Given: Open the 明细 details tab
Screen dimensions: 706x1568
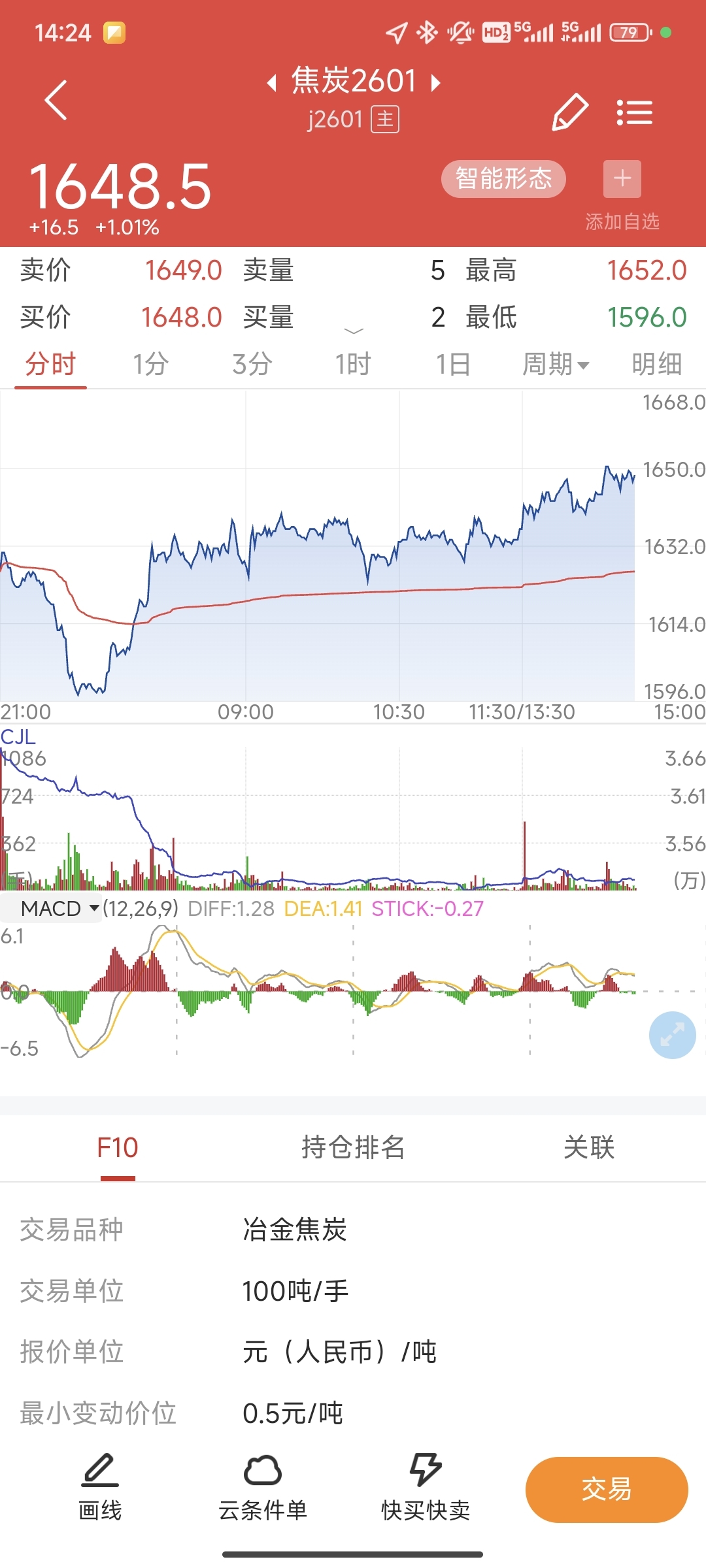Looking at the screenshot, I should click(656, 365).
